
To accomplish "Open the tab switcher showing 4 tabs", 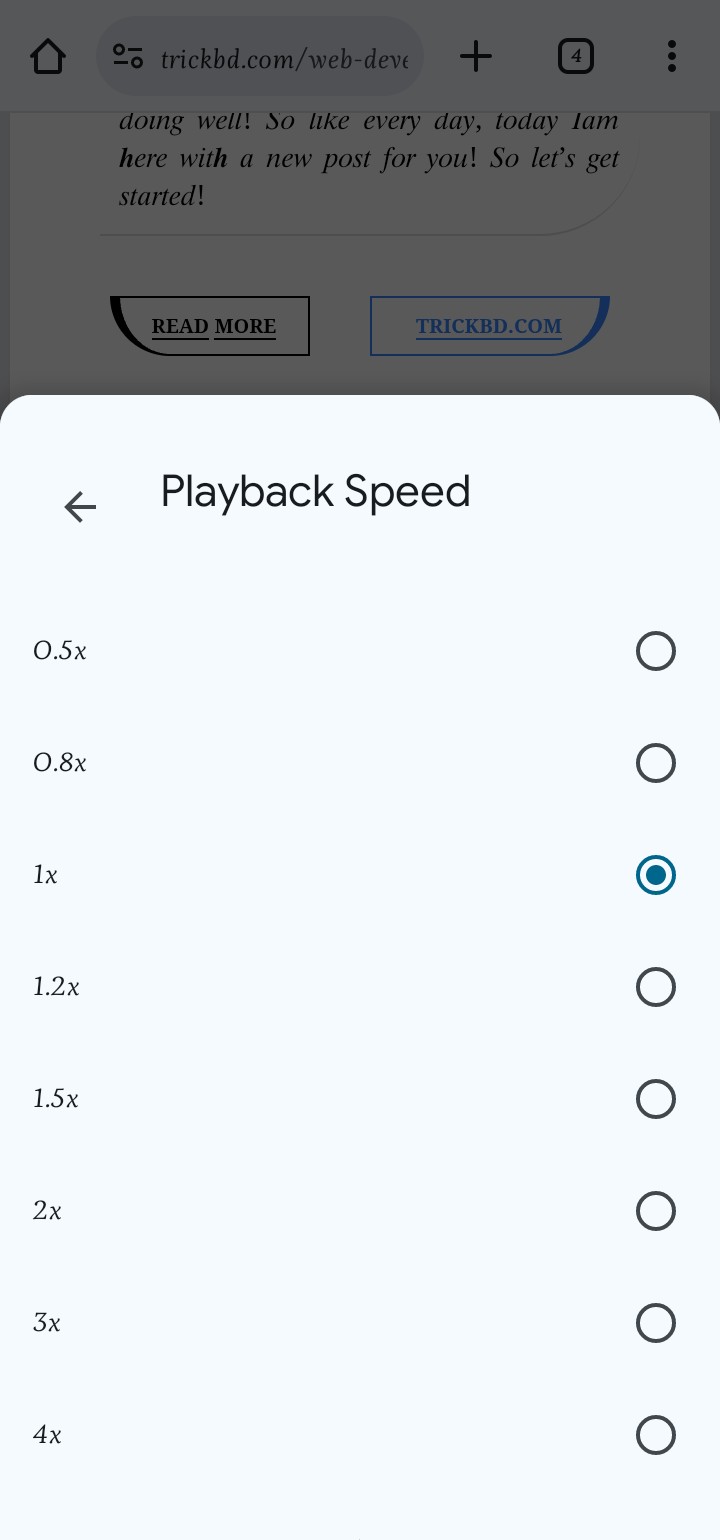I will (x=575, y=56).
